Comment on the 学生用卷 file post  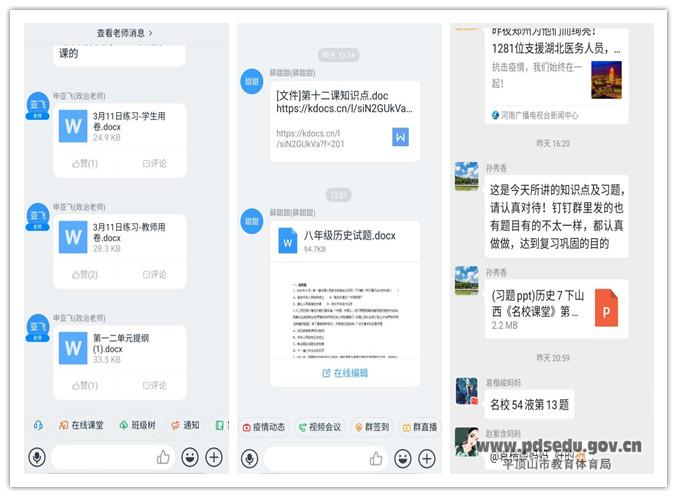[154, 163]
